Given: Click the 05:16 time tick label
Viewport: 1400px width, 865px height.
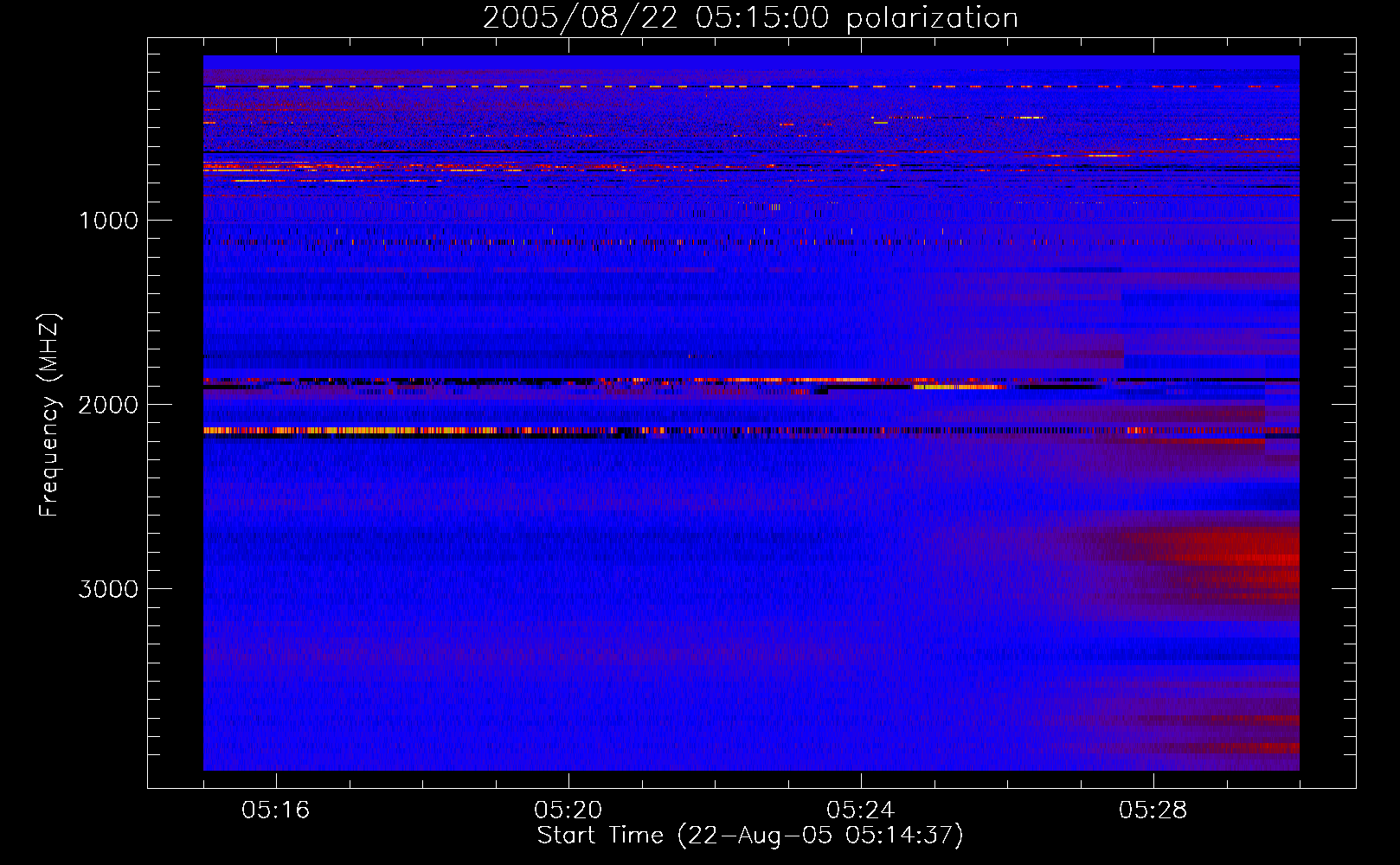Looking at the screenshot, I should pos(276,811).
